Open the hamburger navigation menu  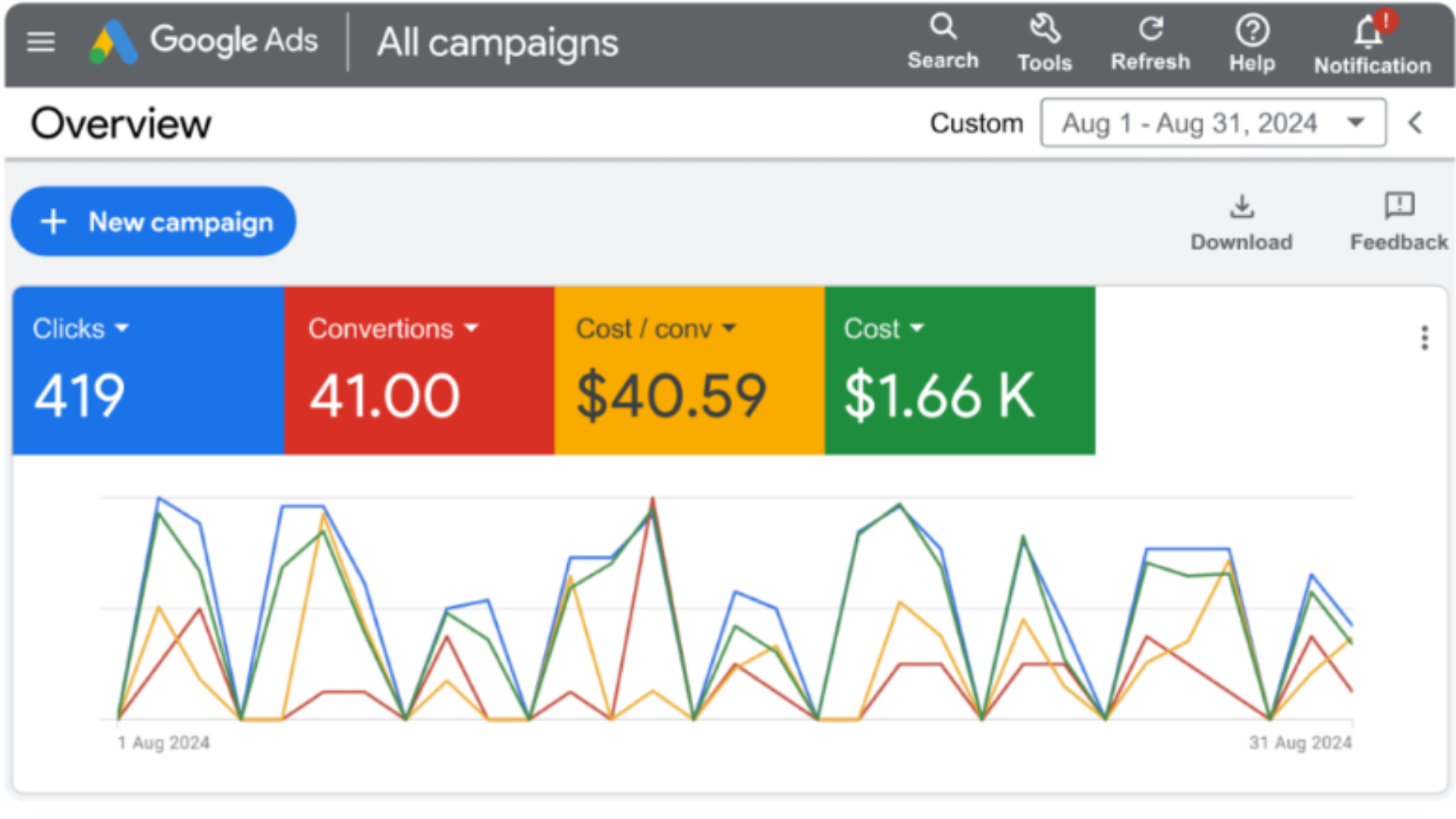pos(40,42)
